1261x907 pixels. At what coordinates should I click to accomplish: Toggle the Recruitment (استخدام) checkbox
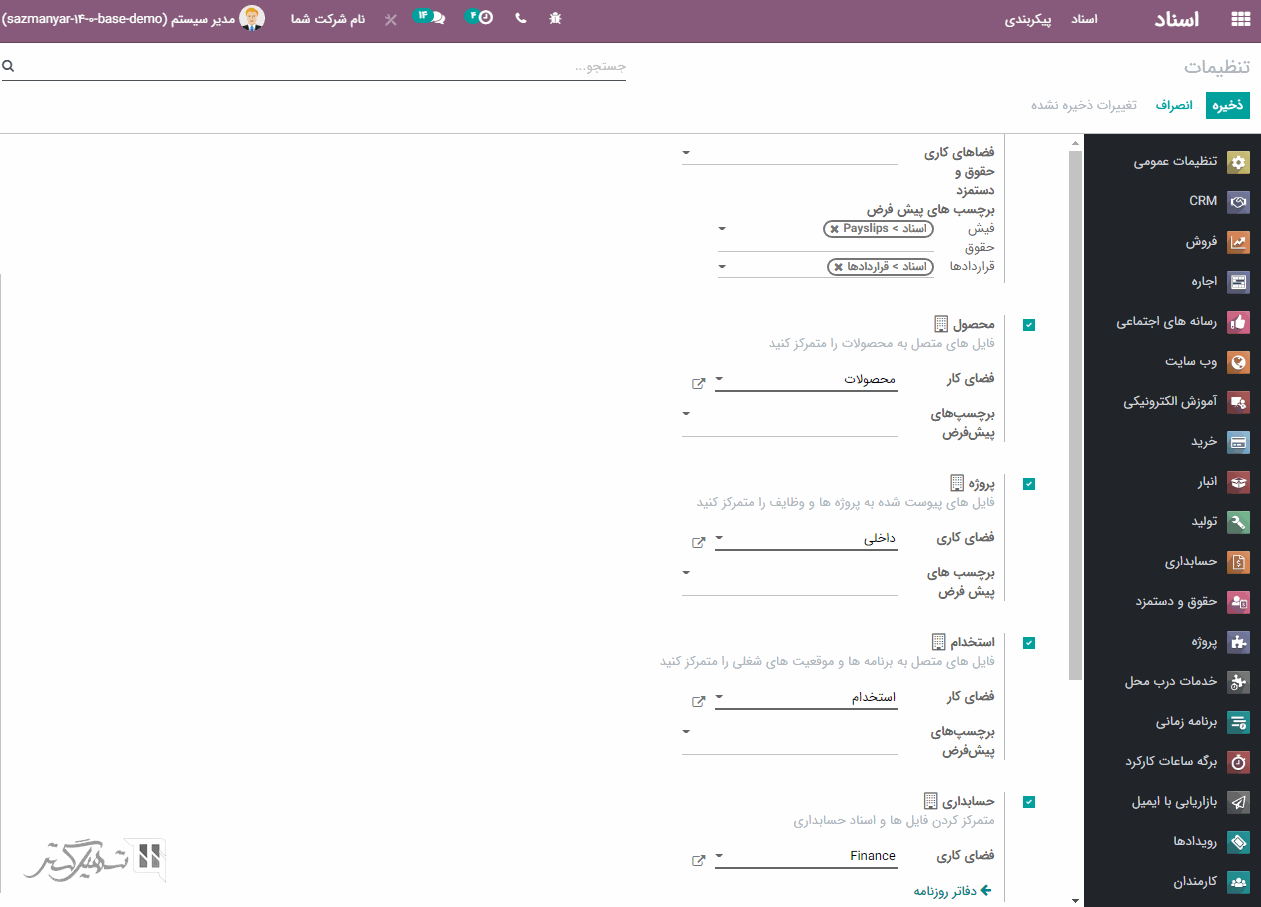coord(1029,643)
